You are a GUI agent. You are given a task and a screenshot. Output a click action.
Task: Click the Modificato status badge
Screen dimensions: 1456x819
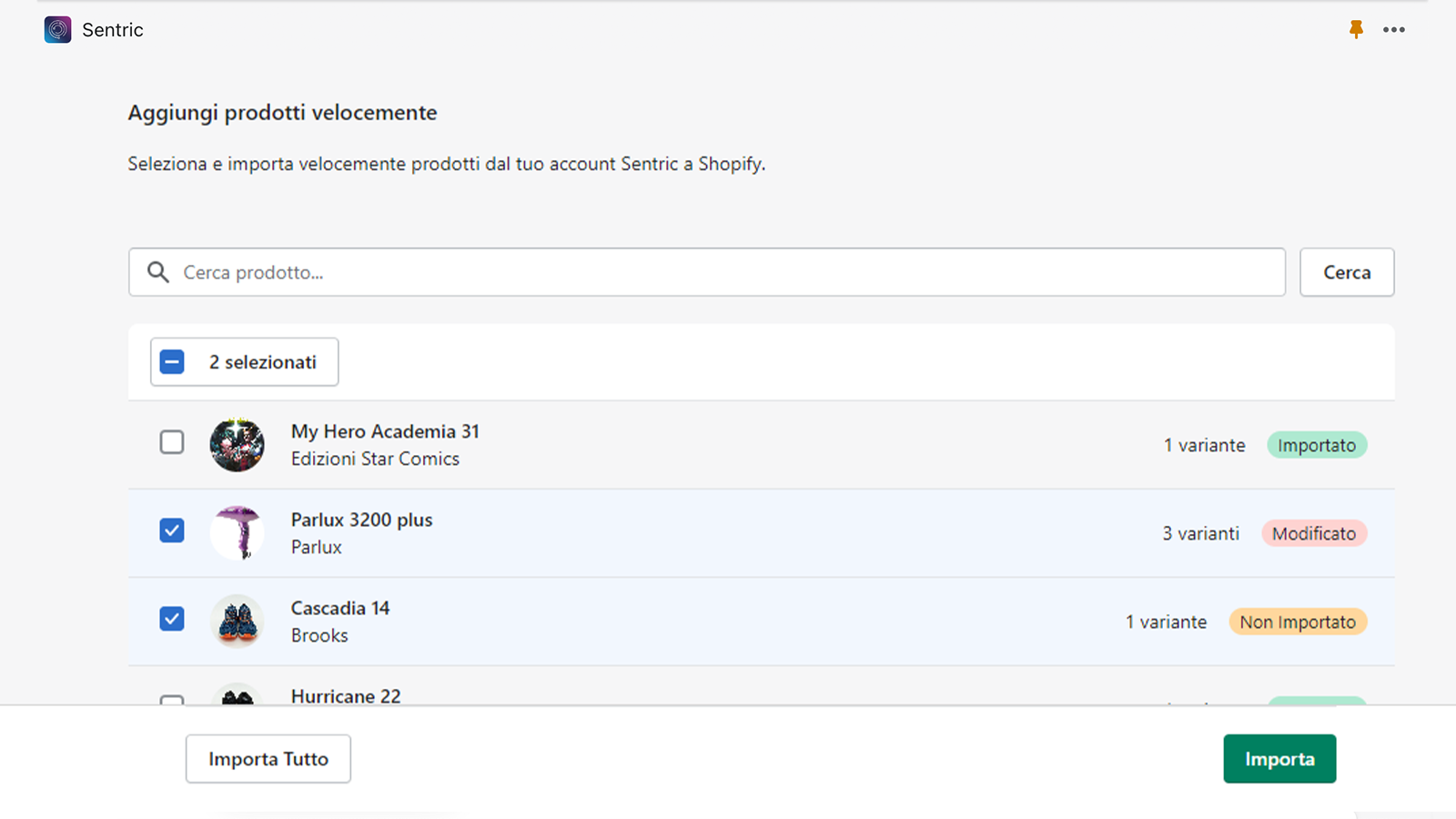click(1314, 533)
